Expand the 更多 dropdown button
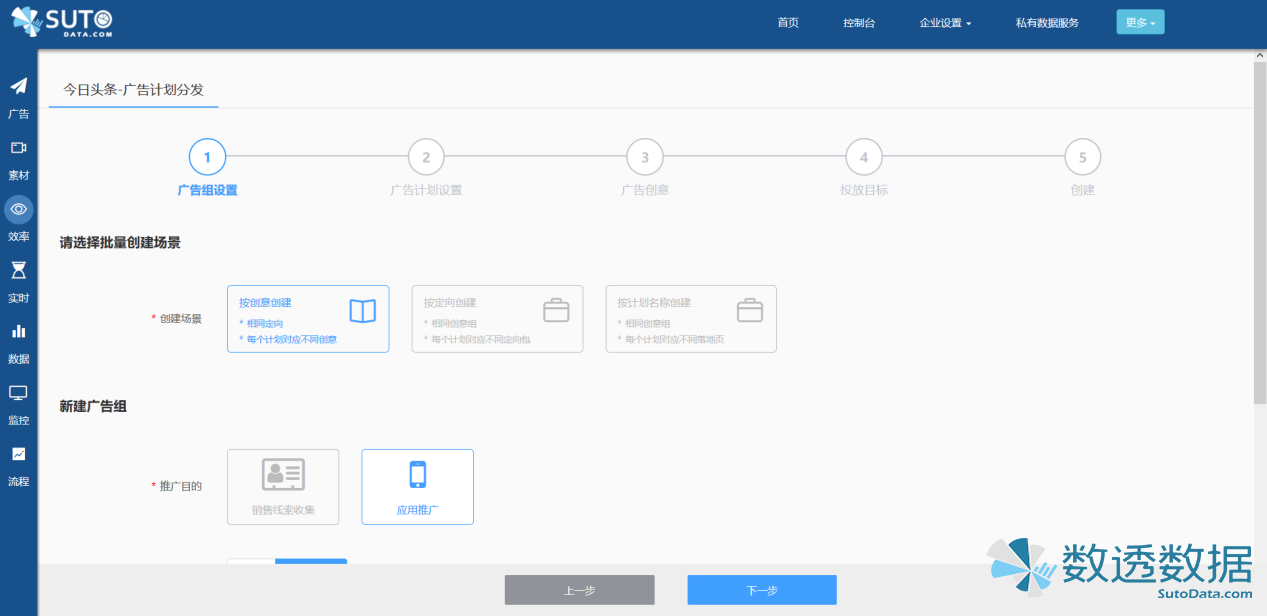The image size is (1267, 616). (1140, 22)
